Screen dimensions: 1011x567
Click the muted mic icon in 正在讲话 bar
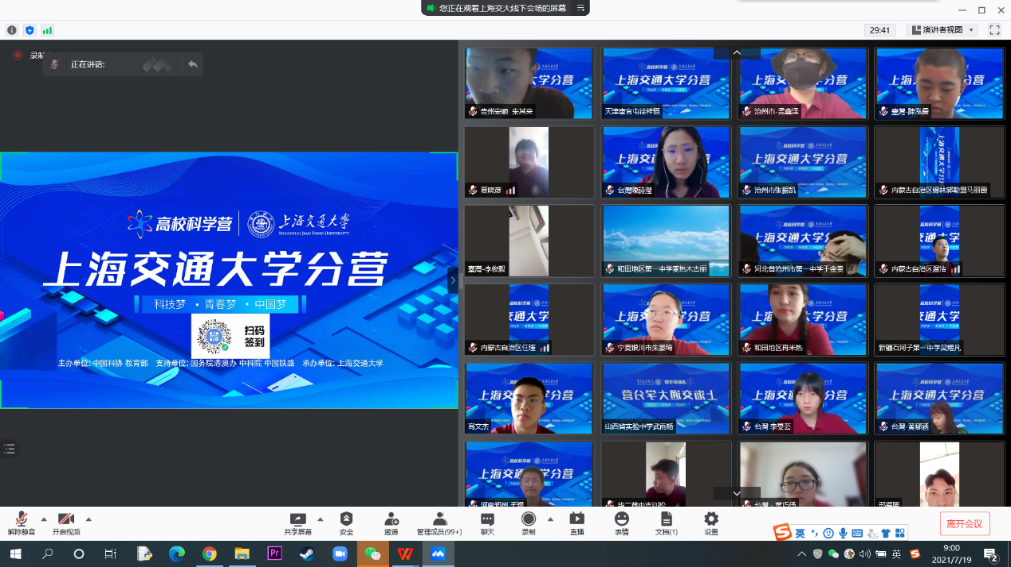click(55, 65)
